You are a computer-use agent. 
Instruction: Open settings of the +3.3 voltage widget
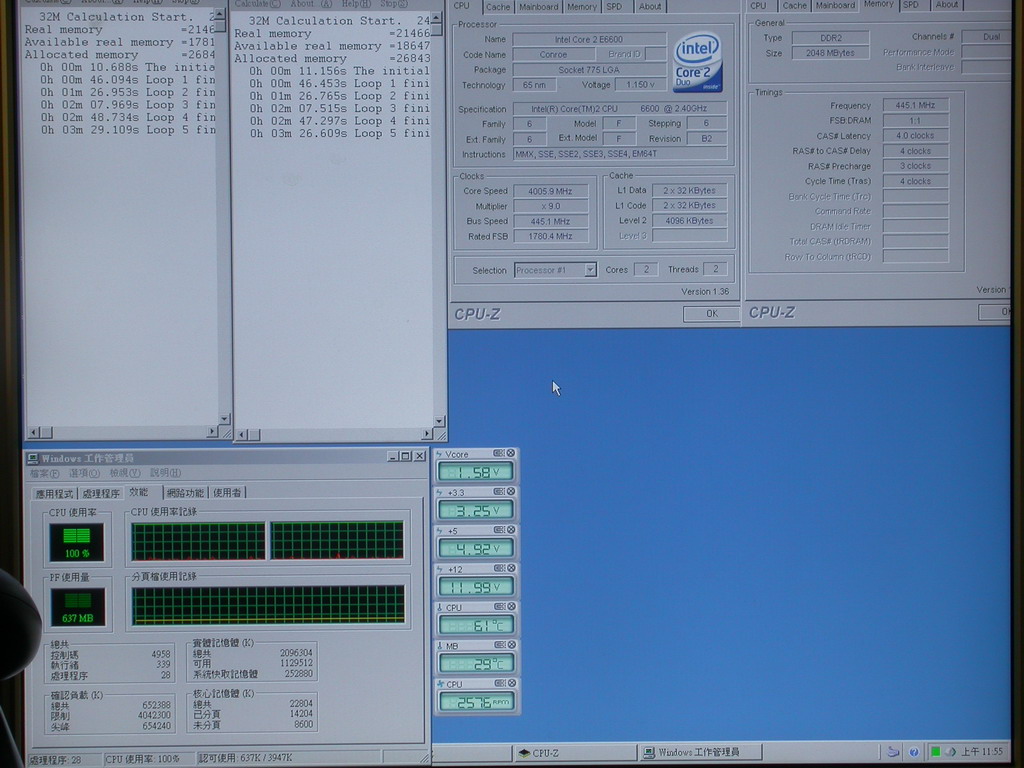pos(499,492)
